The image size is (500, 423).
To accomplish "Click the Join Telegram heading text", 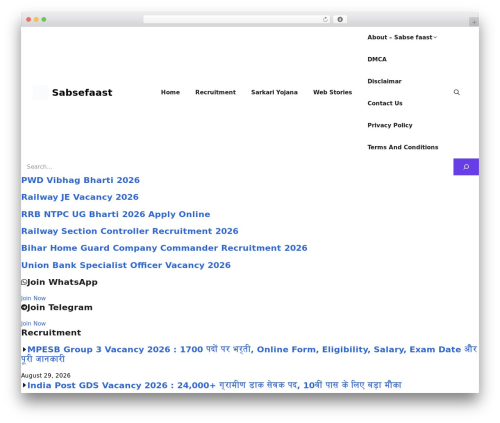I will point(60,307).
